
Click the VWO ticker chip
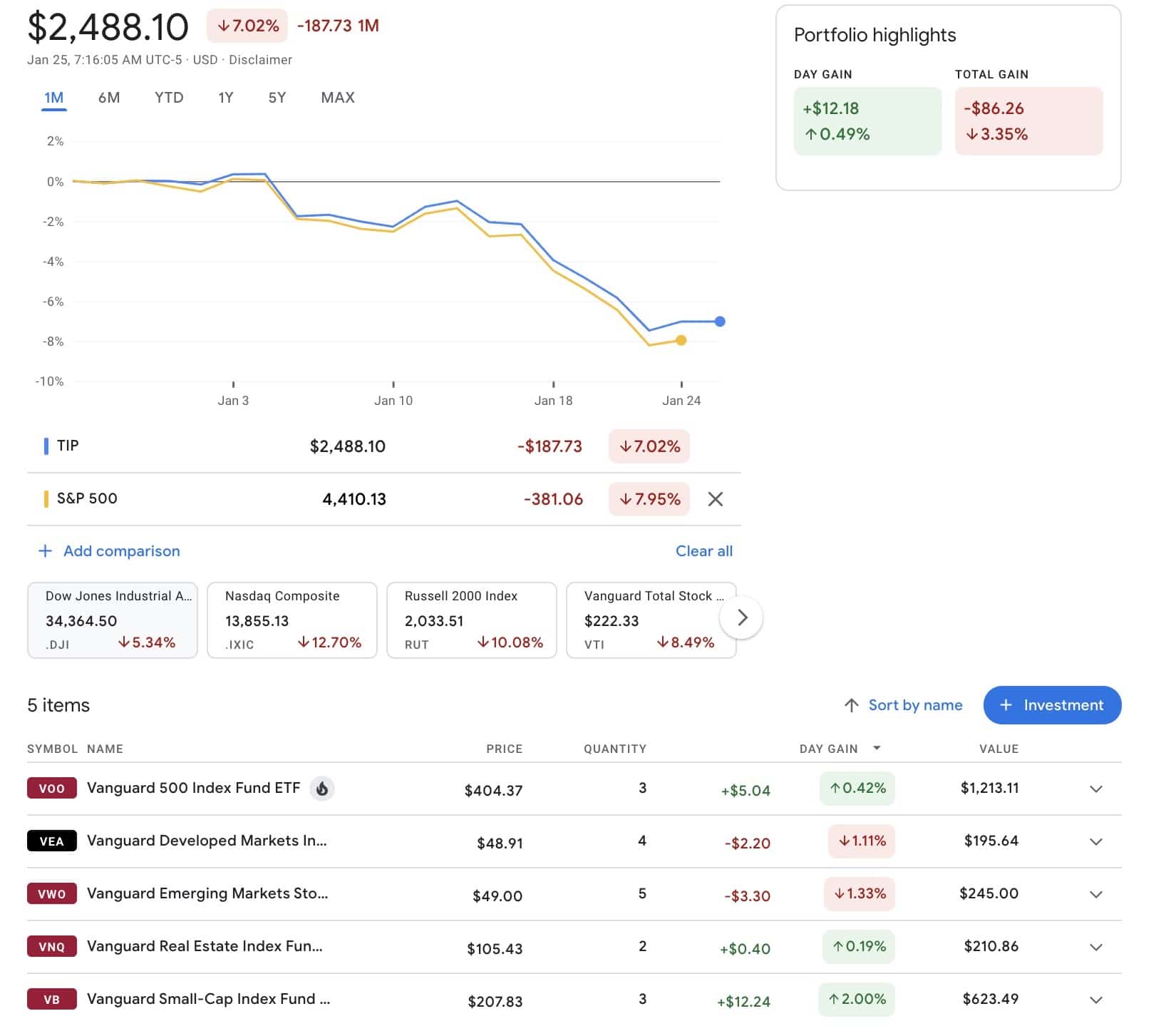51,893
